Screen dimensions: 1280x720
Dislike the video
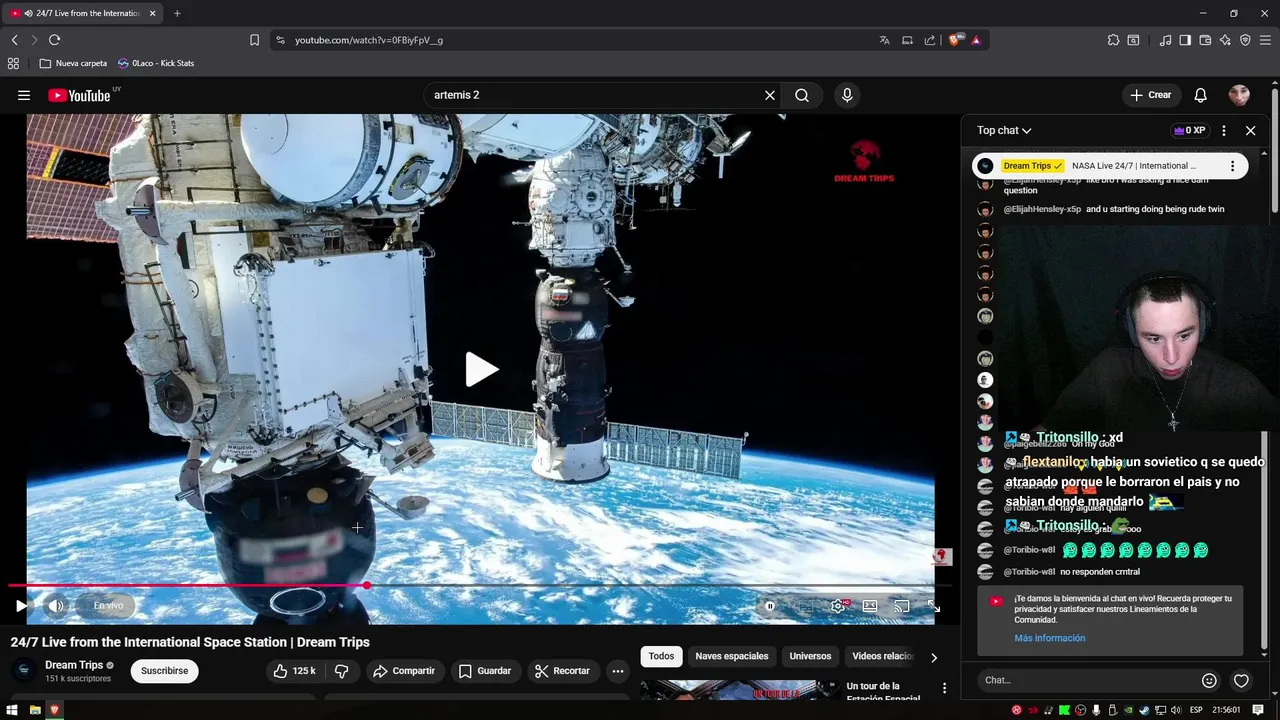tap(341, 671)
